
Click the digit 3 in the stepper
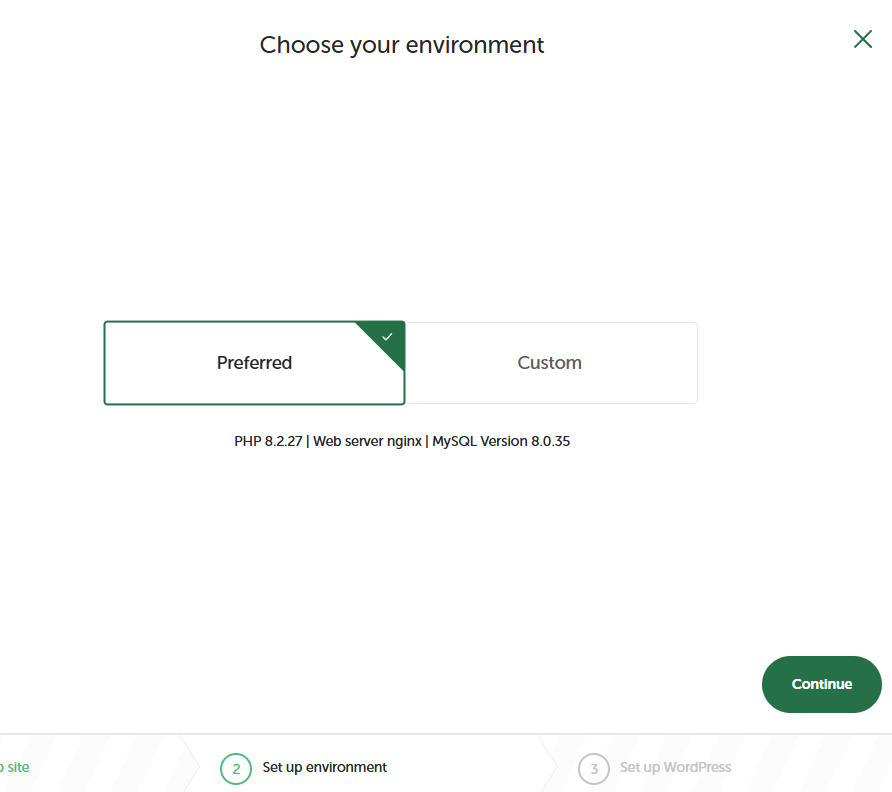(594, 769)
